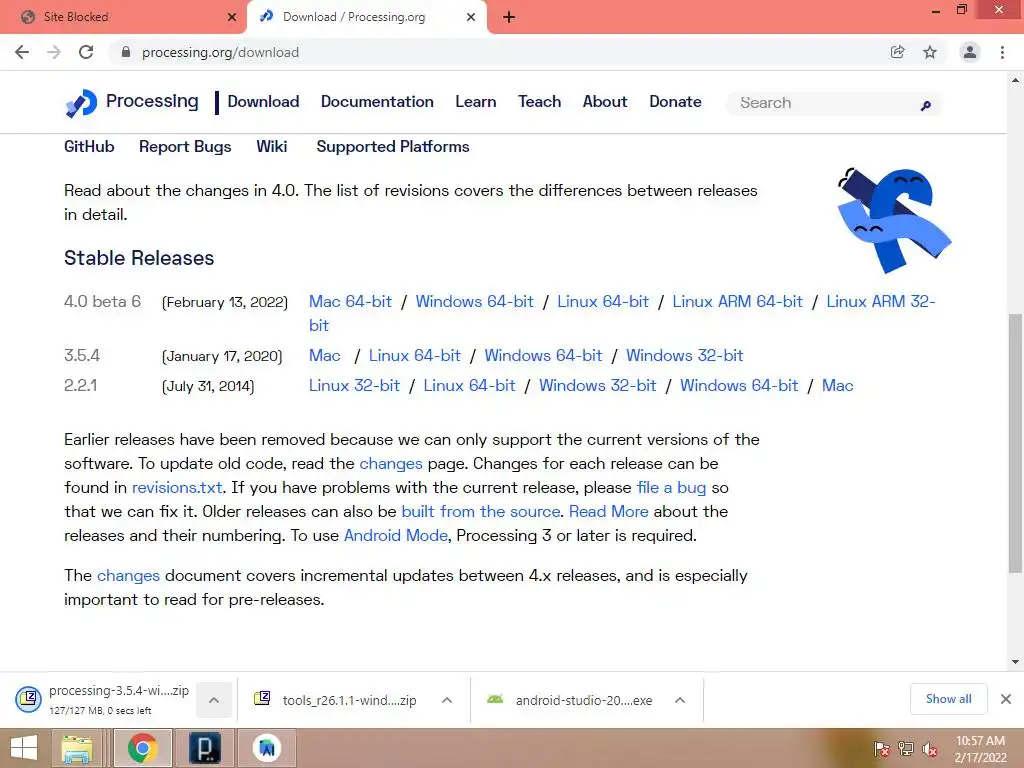Click Show all downloads button

948,699
